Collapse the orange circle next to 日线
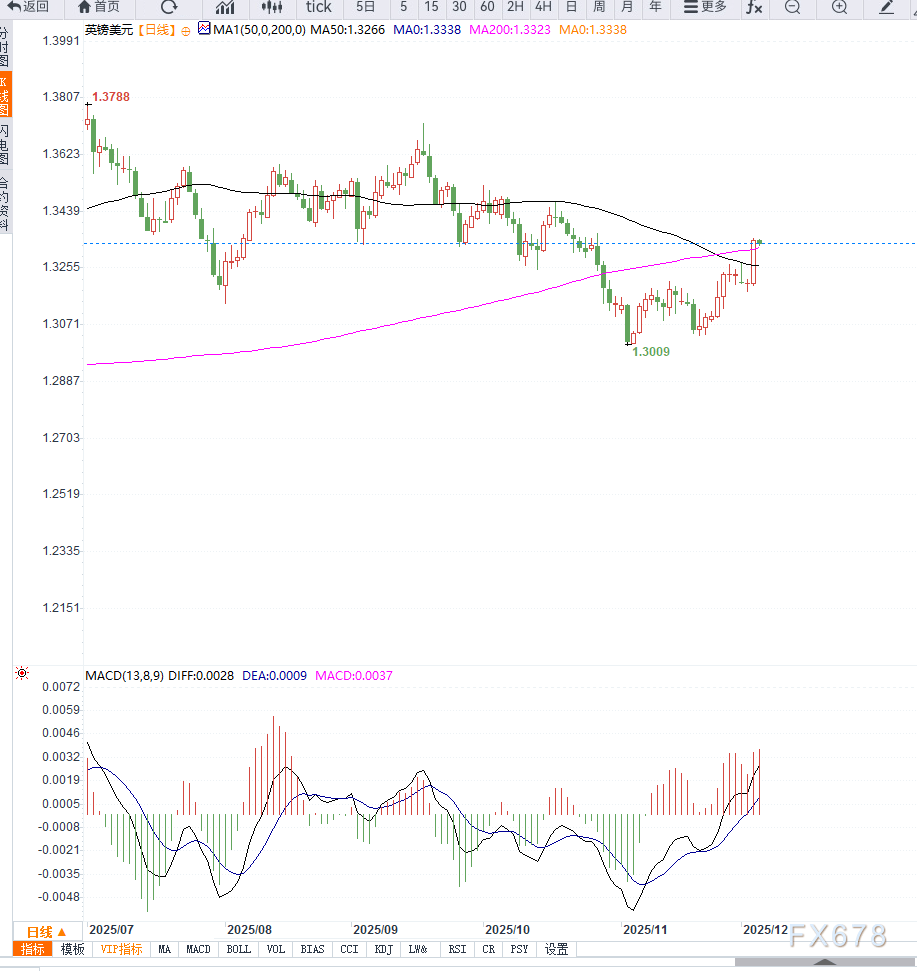The image size is (917, 971). pyautogui.click(x=185, y=31)
